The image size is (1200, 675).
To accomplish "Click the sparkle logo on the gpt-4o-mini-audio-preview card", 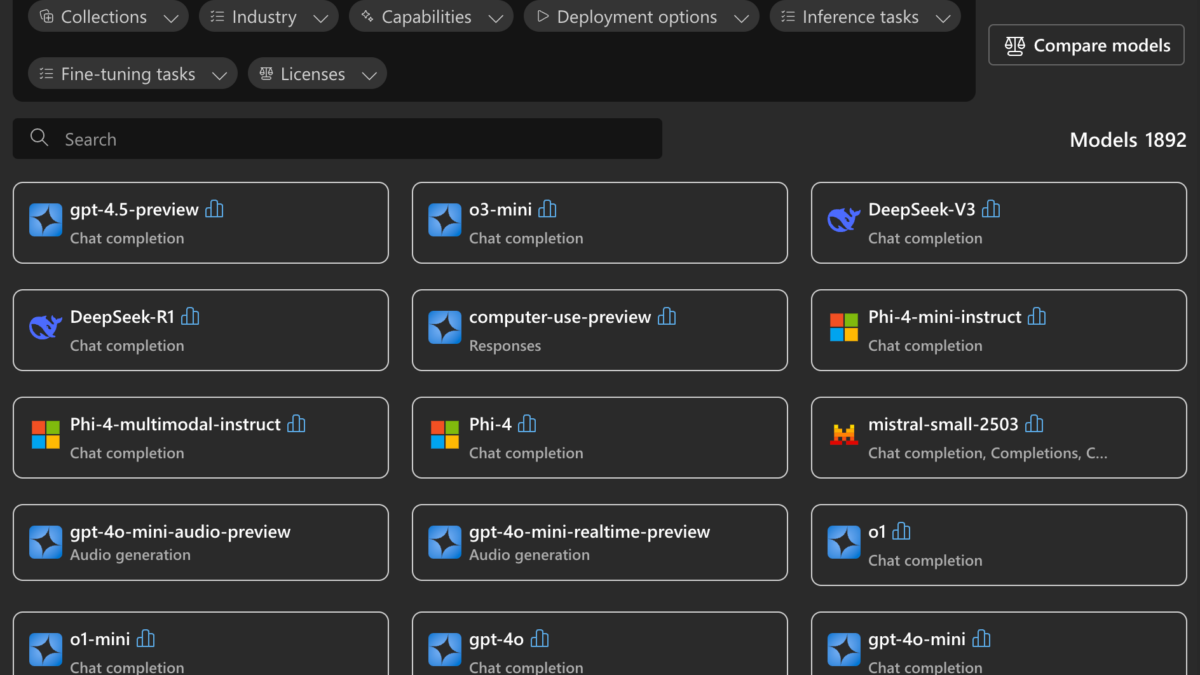I will click(45, 542).
